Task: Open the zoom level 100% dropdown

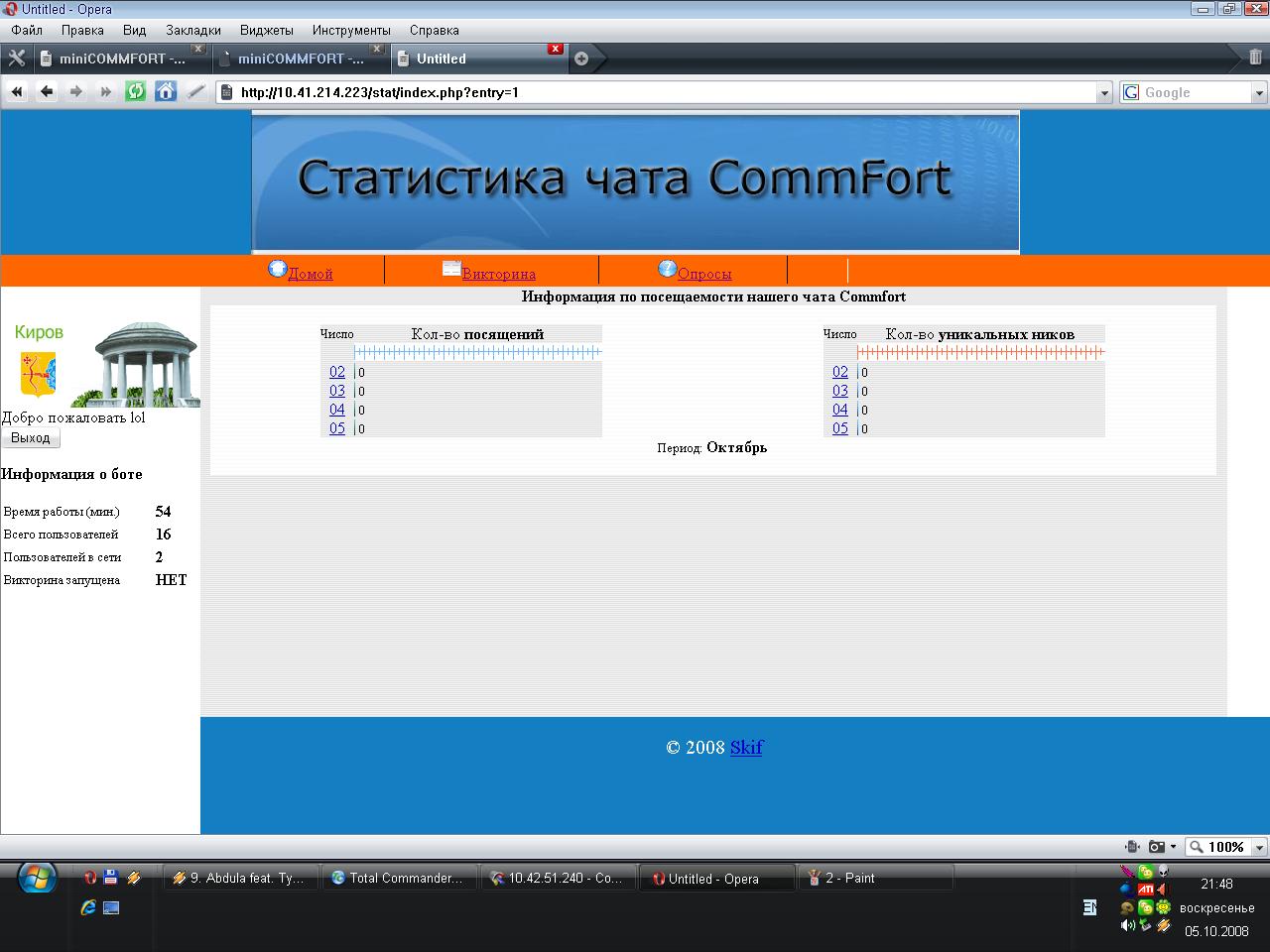Action: tap(1259, 848)
